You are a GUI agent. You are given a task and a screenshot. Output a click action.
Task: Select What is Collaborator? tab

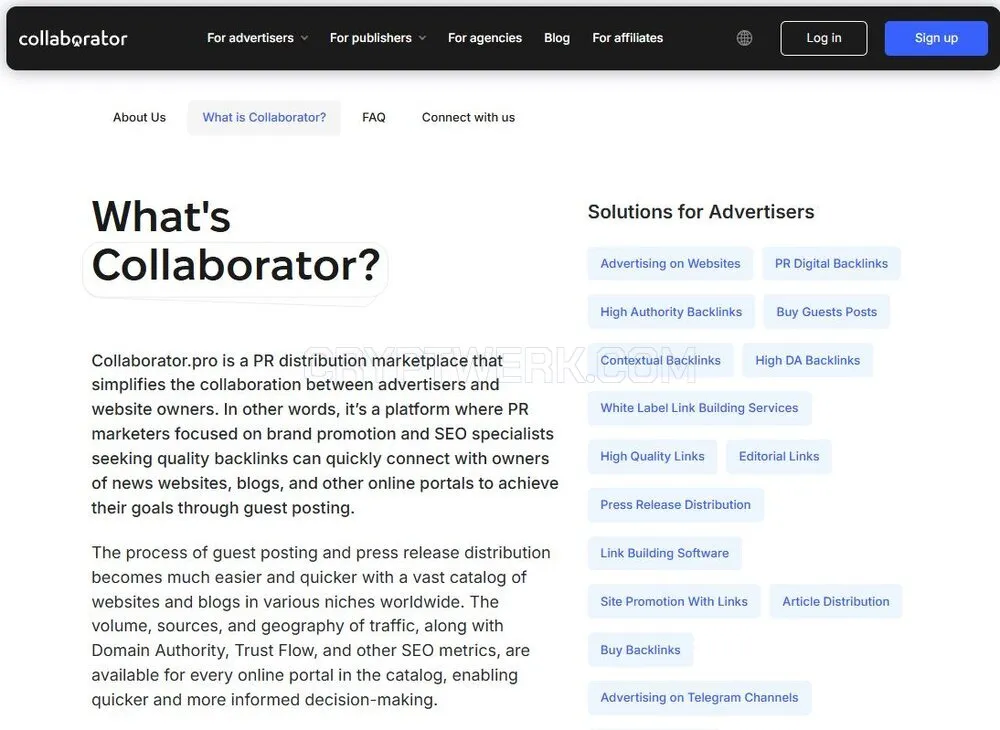pyautogui.click(x=264, y=117)
